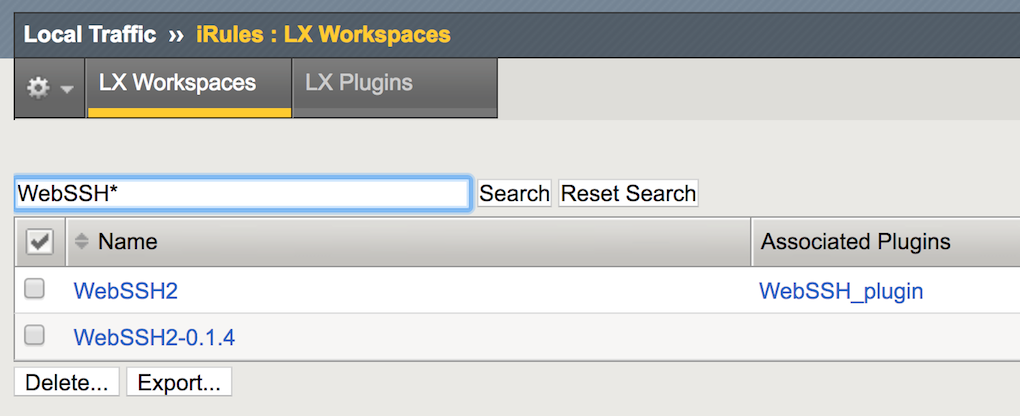This screenshot has width=1020, height=416.
Task: Click the sort arrows icon beside Name
Action: click(x=82, y=242)
